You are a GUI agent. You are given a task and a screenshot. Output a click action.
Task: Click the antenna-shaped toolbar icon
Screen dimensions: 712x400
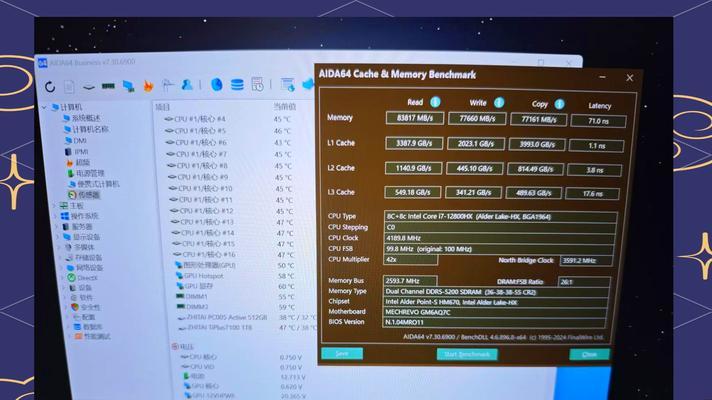168,85
